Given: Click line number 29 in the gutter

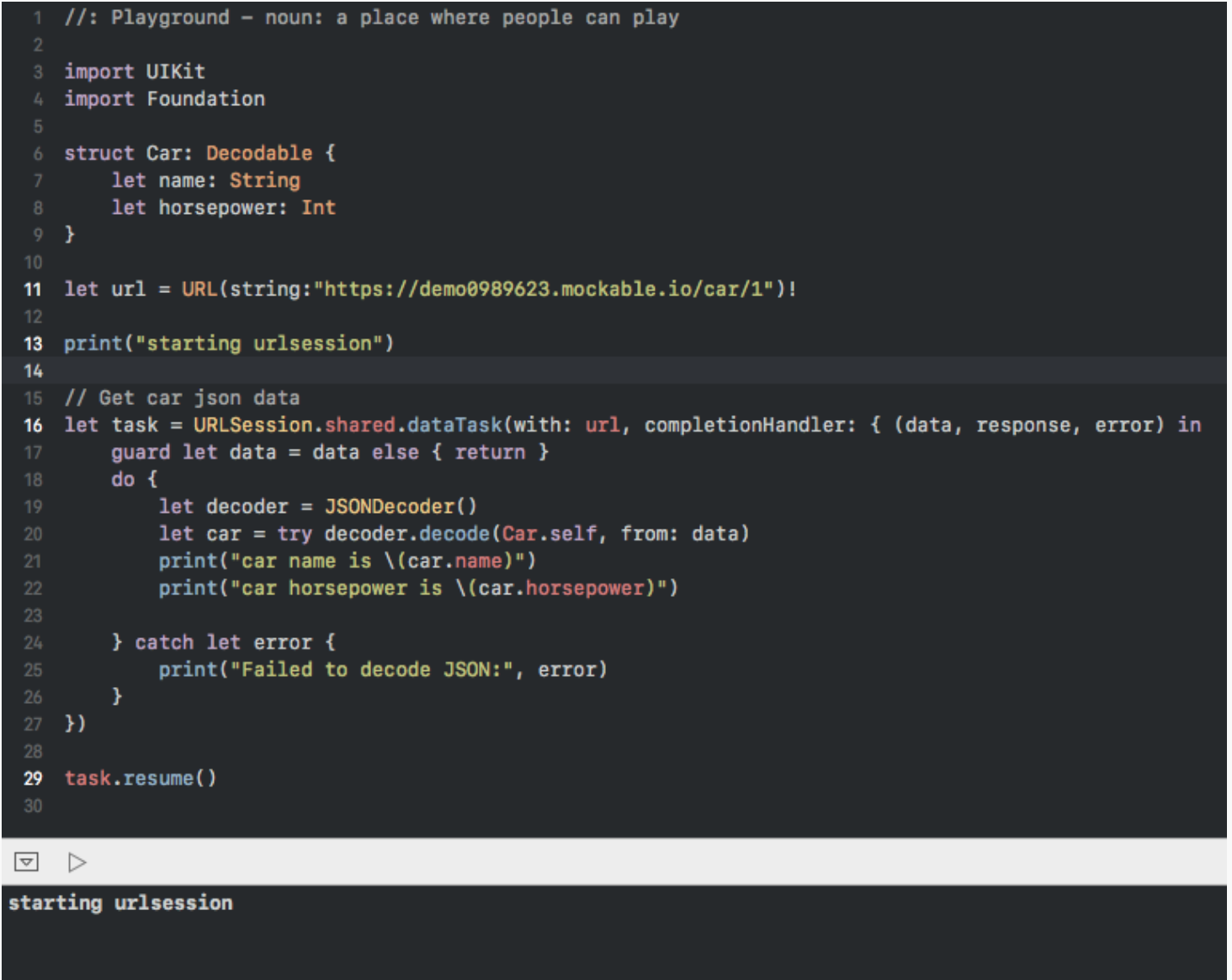Looking at the screenshot, I should [x=33, y=779].
